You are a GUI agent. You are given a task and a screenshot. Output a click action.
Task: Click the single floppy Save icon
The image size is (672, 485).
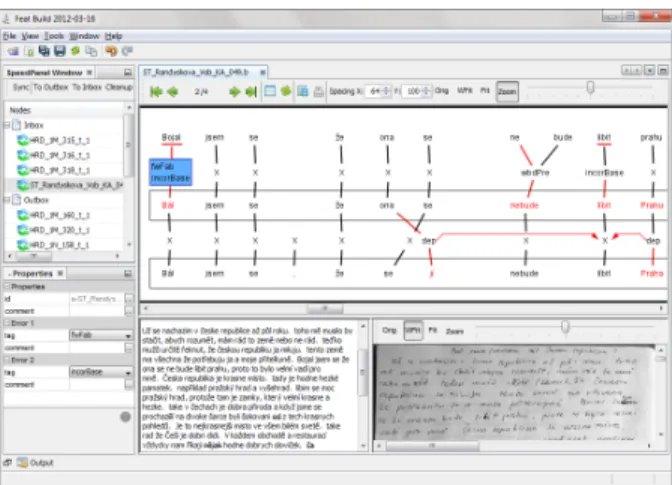pos(60,51)
